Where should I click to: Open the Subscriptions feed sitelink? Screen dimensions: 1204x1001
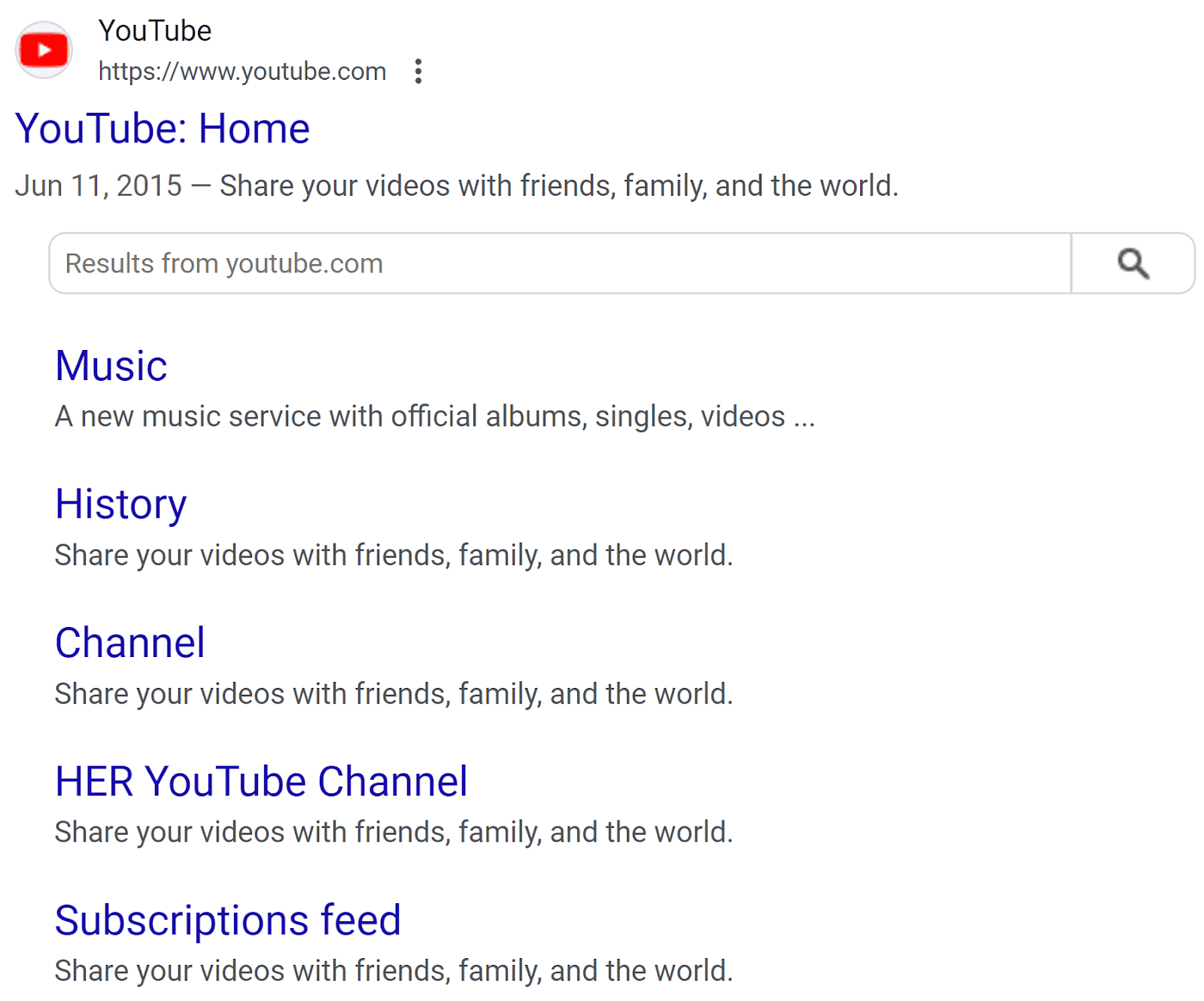click(x=227, y=919)
